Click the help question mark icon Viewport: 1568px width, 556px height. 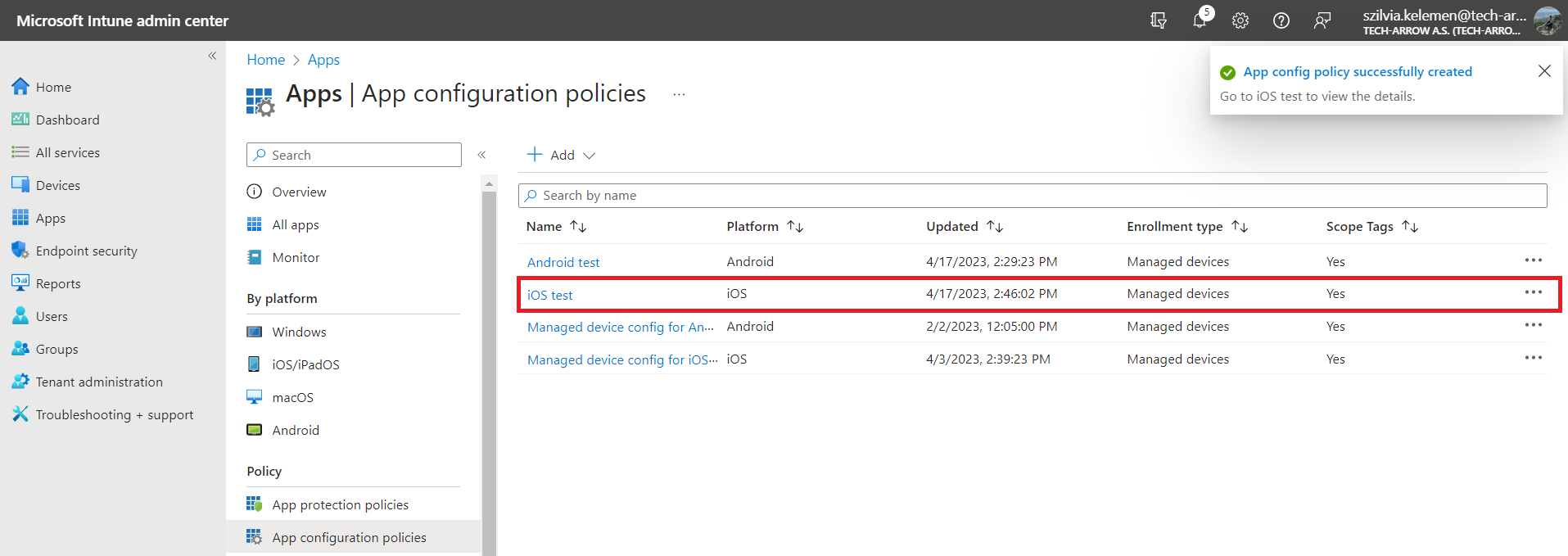(1281, 20)
